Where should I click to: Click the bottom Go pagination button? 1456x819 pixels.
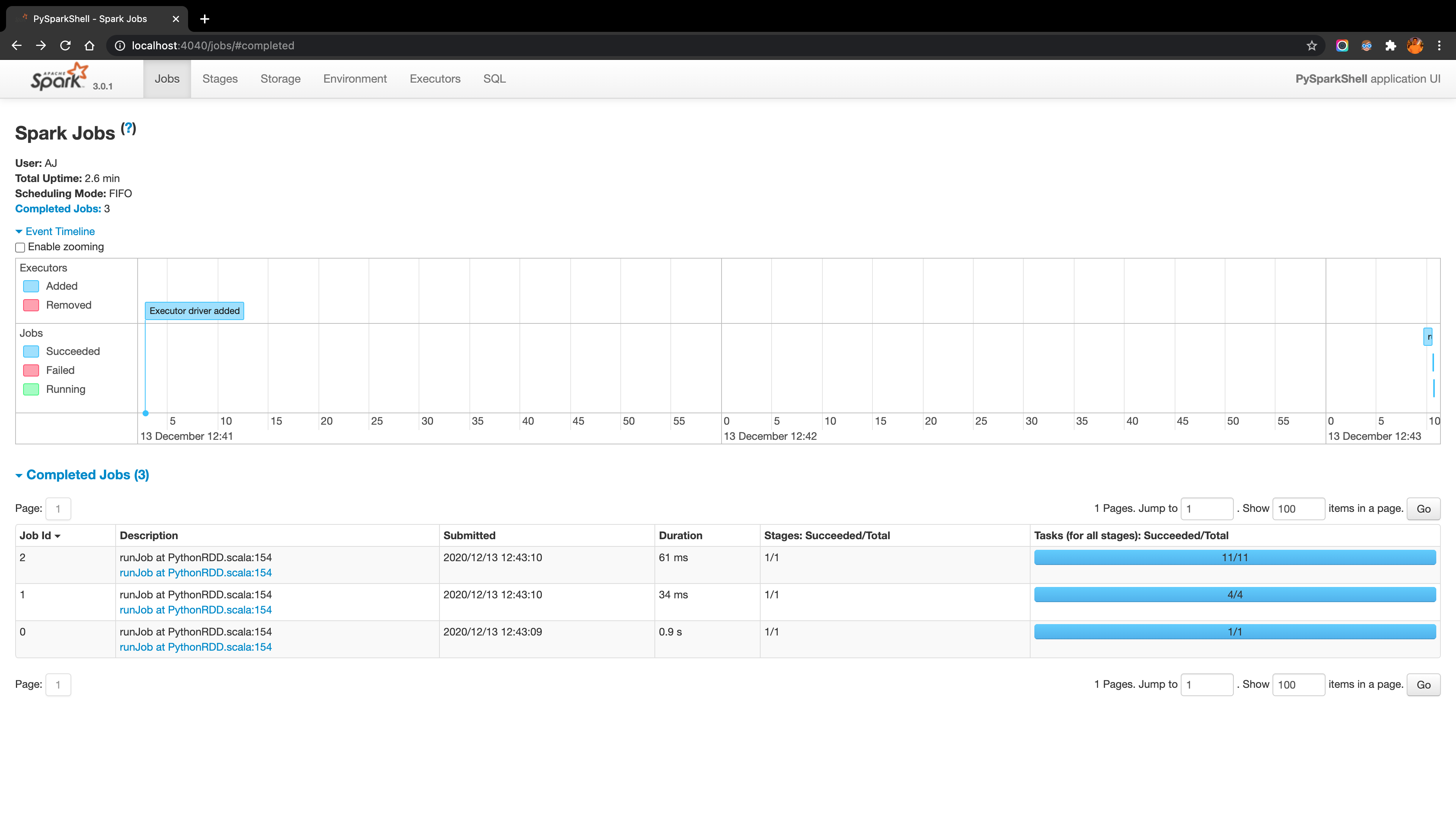click(1423, 684)
